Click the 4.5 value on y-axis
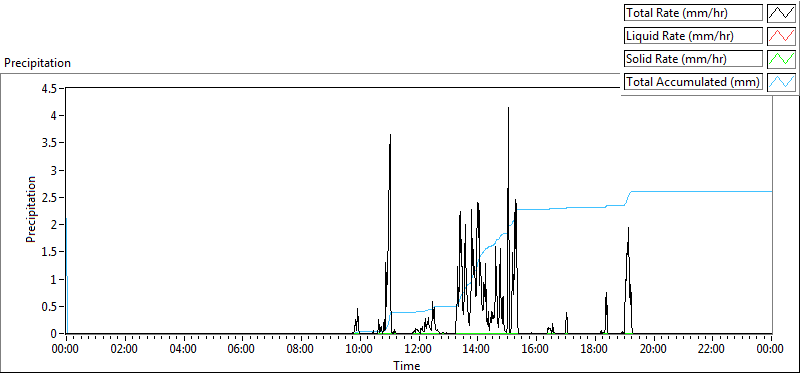Screen dimensions: 800x373 [49, 88]
